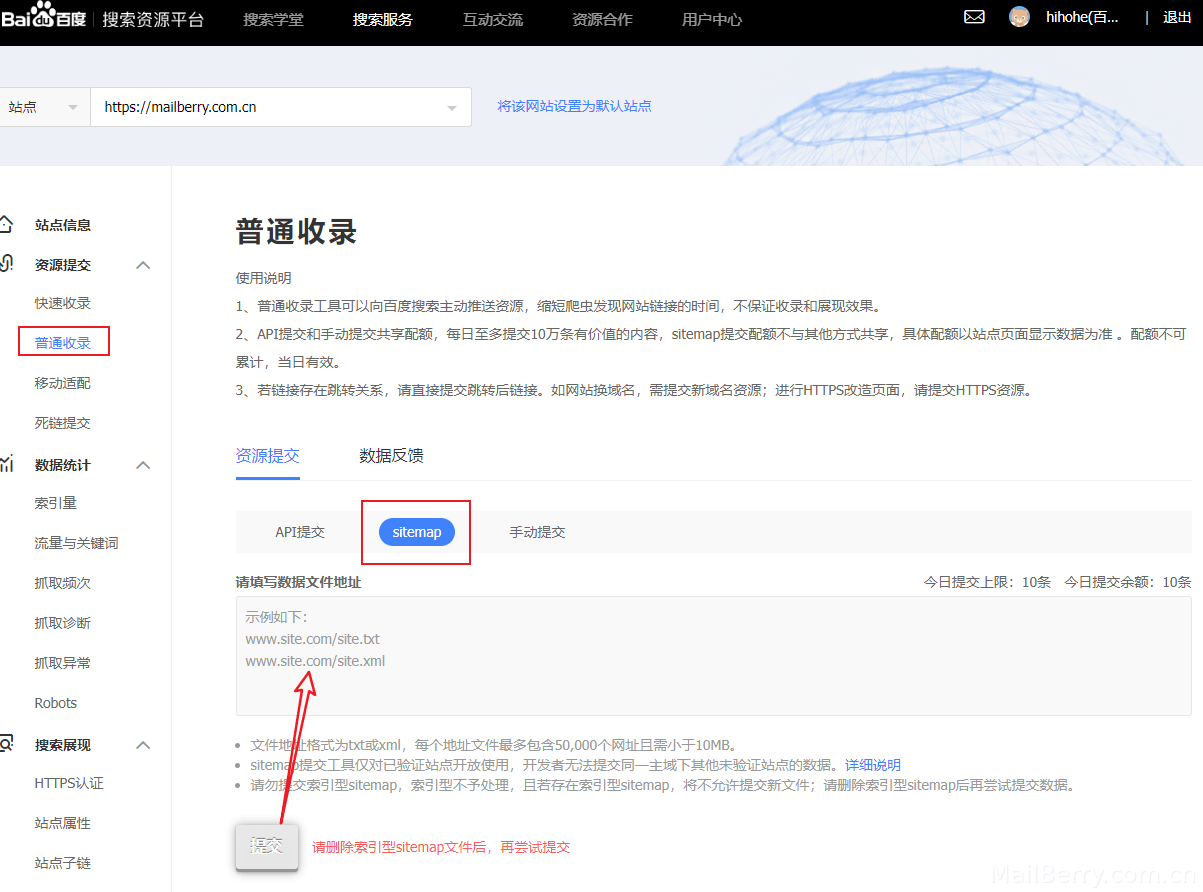Viewport: 1203px width, 892px height.
Task: Open the mail envelope icon in header
Action: pyautogui.click(x=974, y=17)
